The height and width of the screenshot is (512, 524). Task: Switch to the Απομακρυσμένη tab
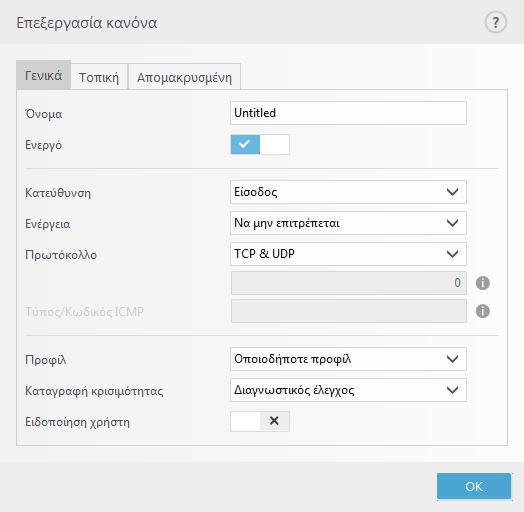coord(184,77)
